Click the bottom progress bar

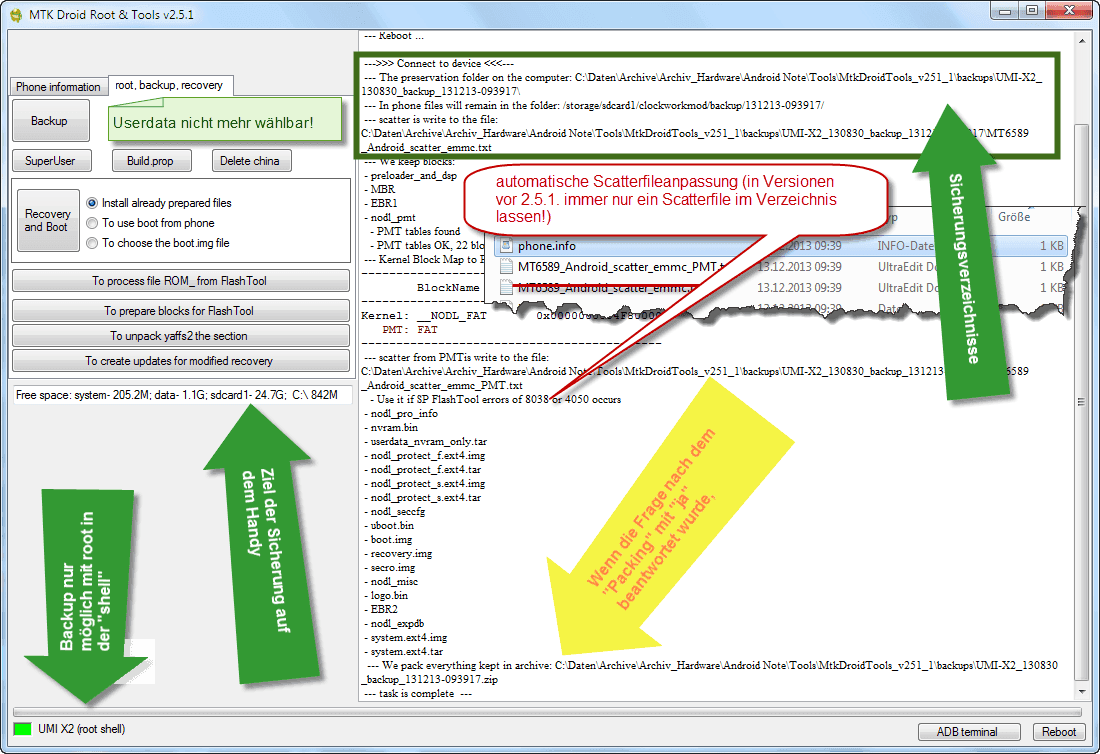[x=549, y=713]
